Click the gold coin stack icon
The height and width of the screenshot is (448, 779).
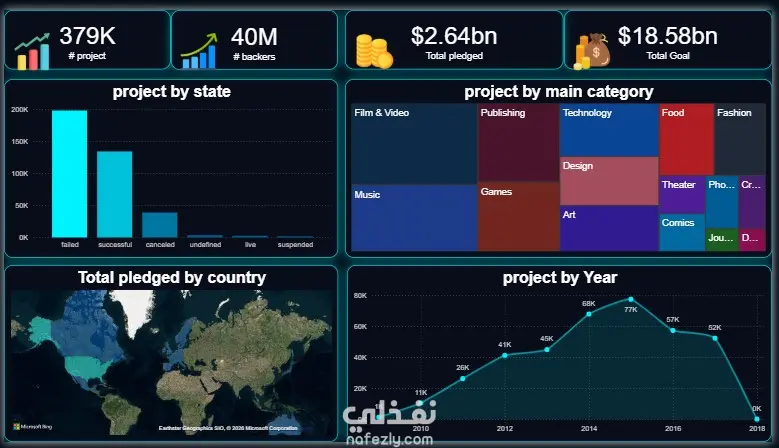click(374, 51)
